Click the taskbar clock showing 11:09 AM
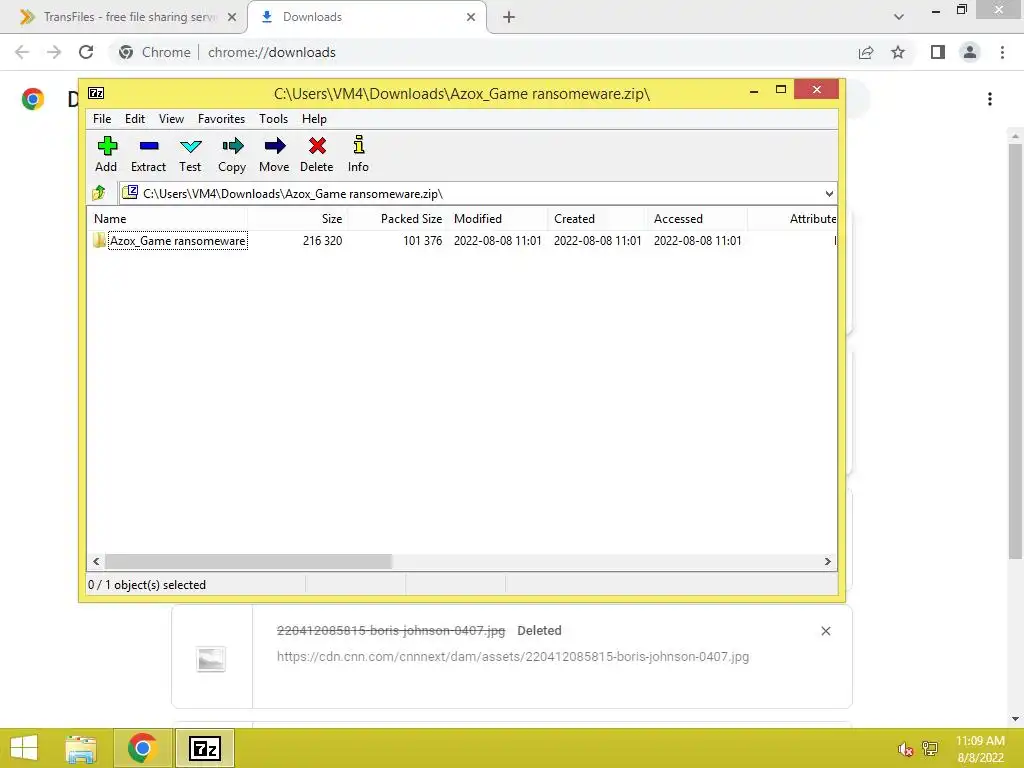This screenshot has width=1024, height=768. (980, 749)
